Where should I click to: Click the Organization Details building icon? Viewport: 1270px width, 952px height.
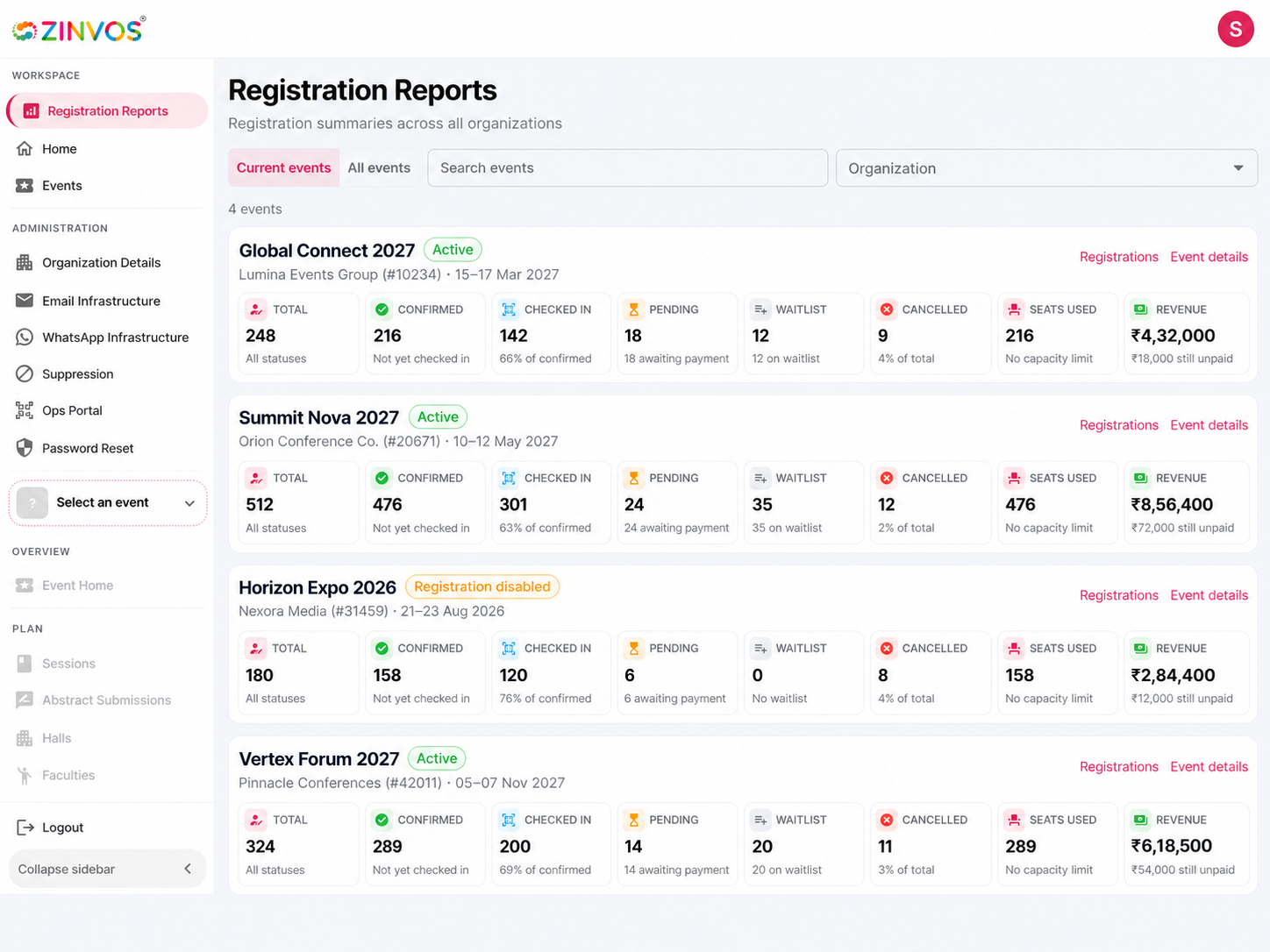(x=25, y=263)
